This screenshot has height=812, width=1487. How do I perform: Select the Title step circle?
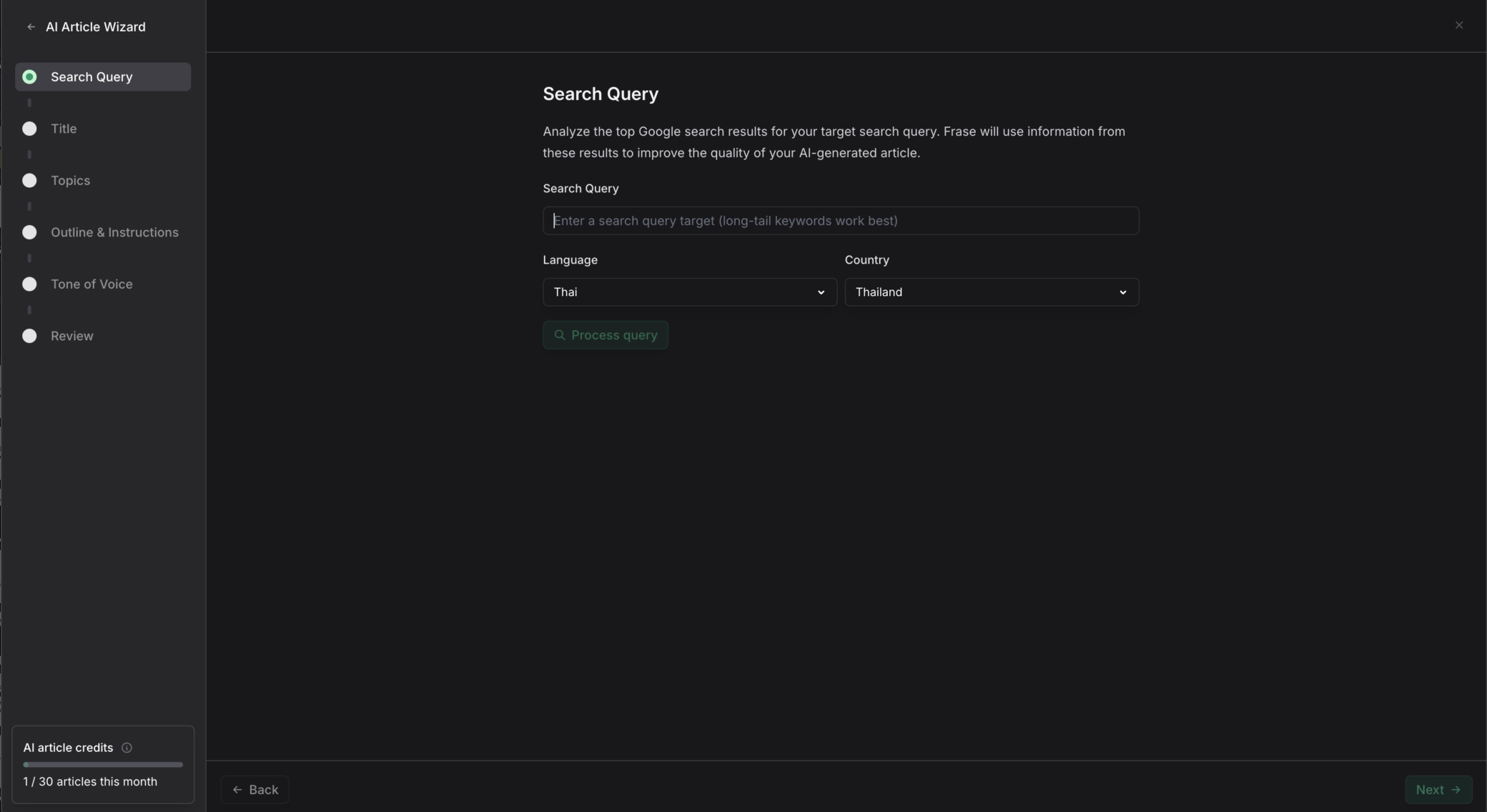29,129
